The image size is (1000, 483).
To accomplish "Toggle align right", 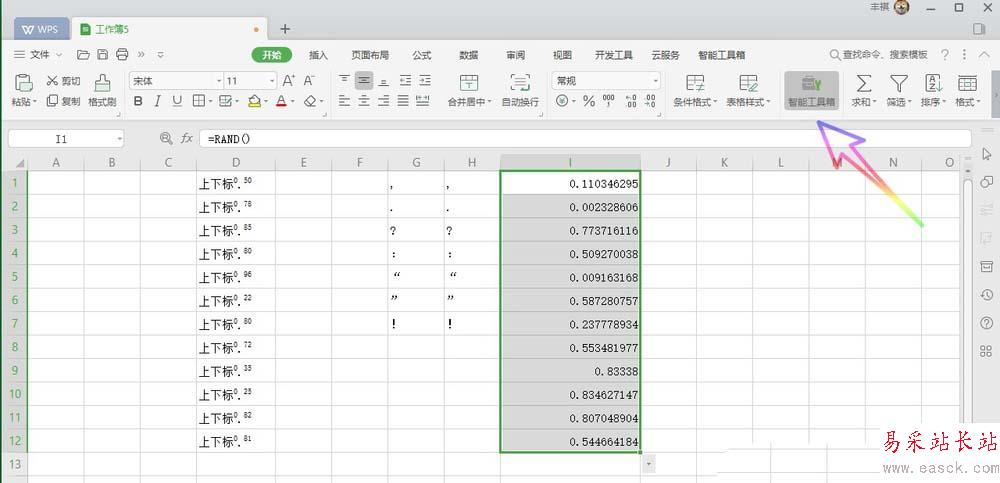I will (383, 101).
